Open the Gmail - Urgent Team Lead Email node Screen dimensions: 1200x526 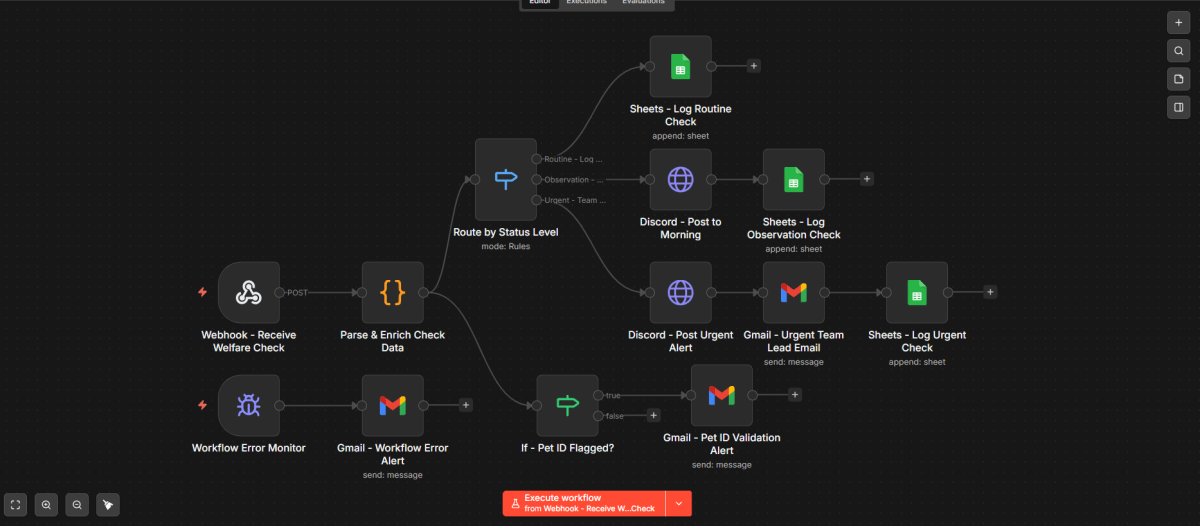pos(793,293)
